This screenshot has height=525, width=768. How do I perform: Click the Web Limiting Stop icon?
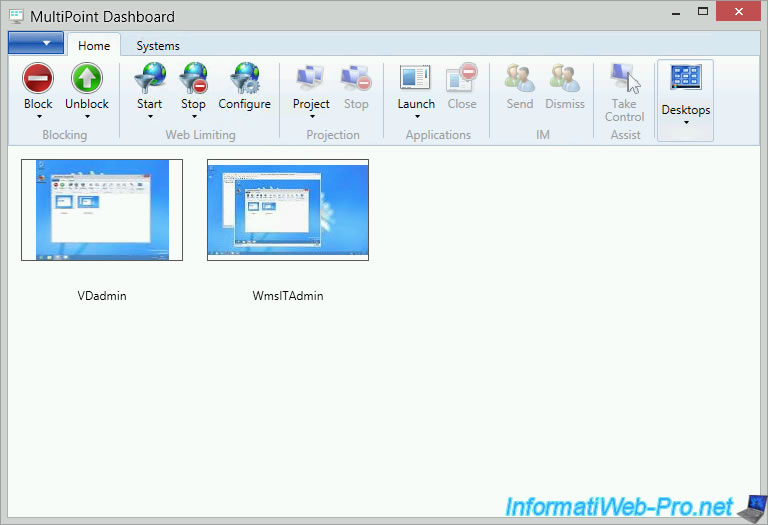(x=193, y=79)
